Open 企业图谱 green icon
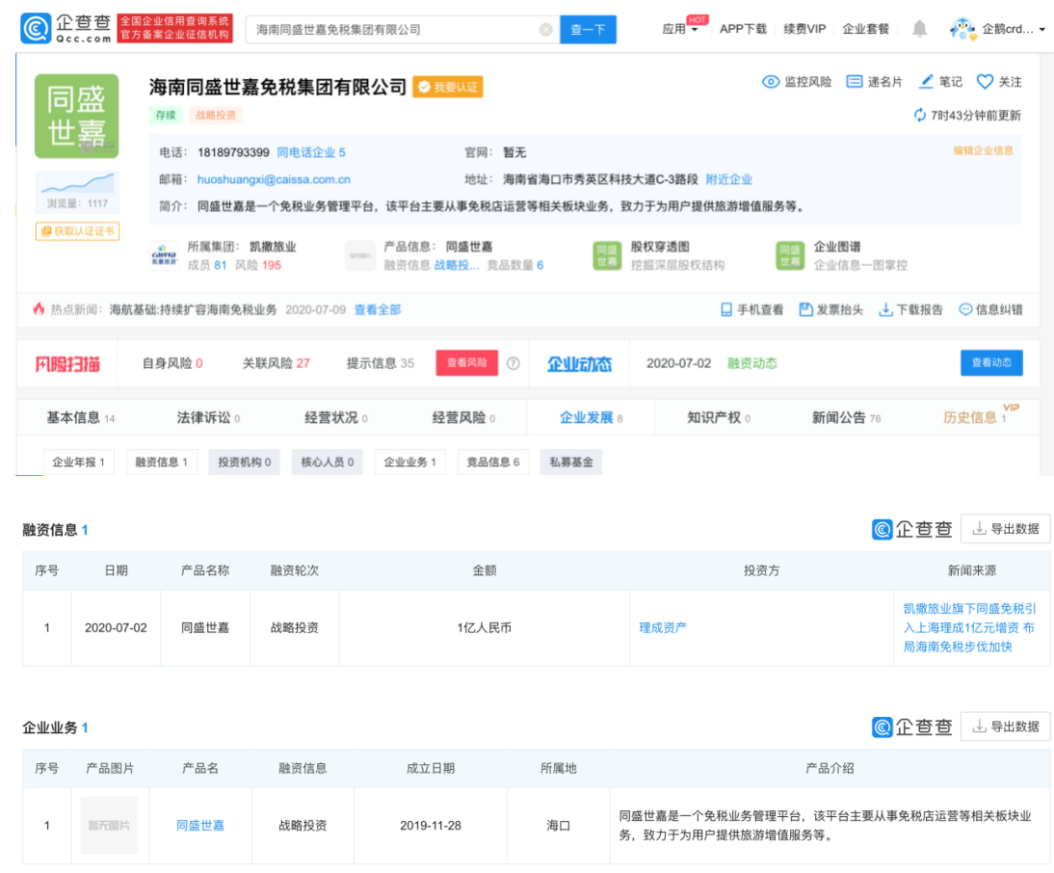Screen dimensions: 1054x873 [x=790, y=255]
